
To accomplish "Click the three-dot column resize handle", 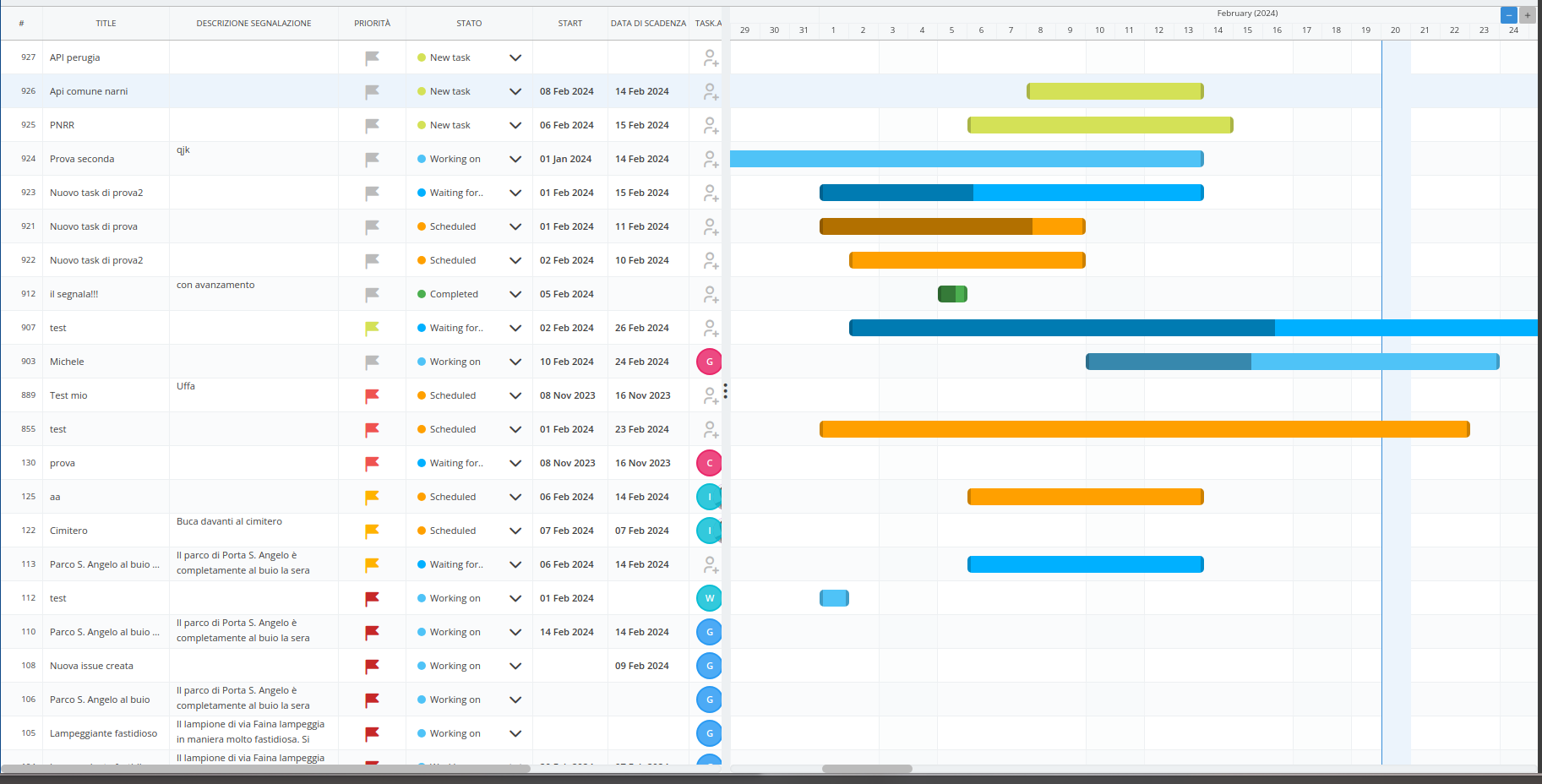I will coord(725,390).
